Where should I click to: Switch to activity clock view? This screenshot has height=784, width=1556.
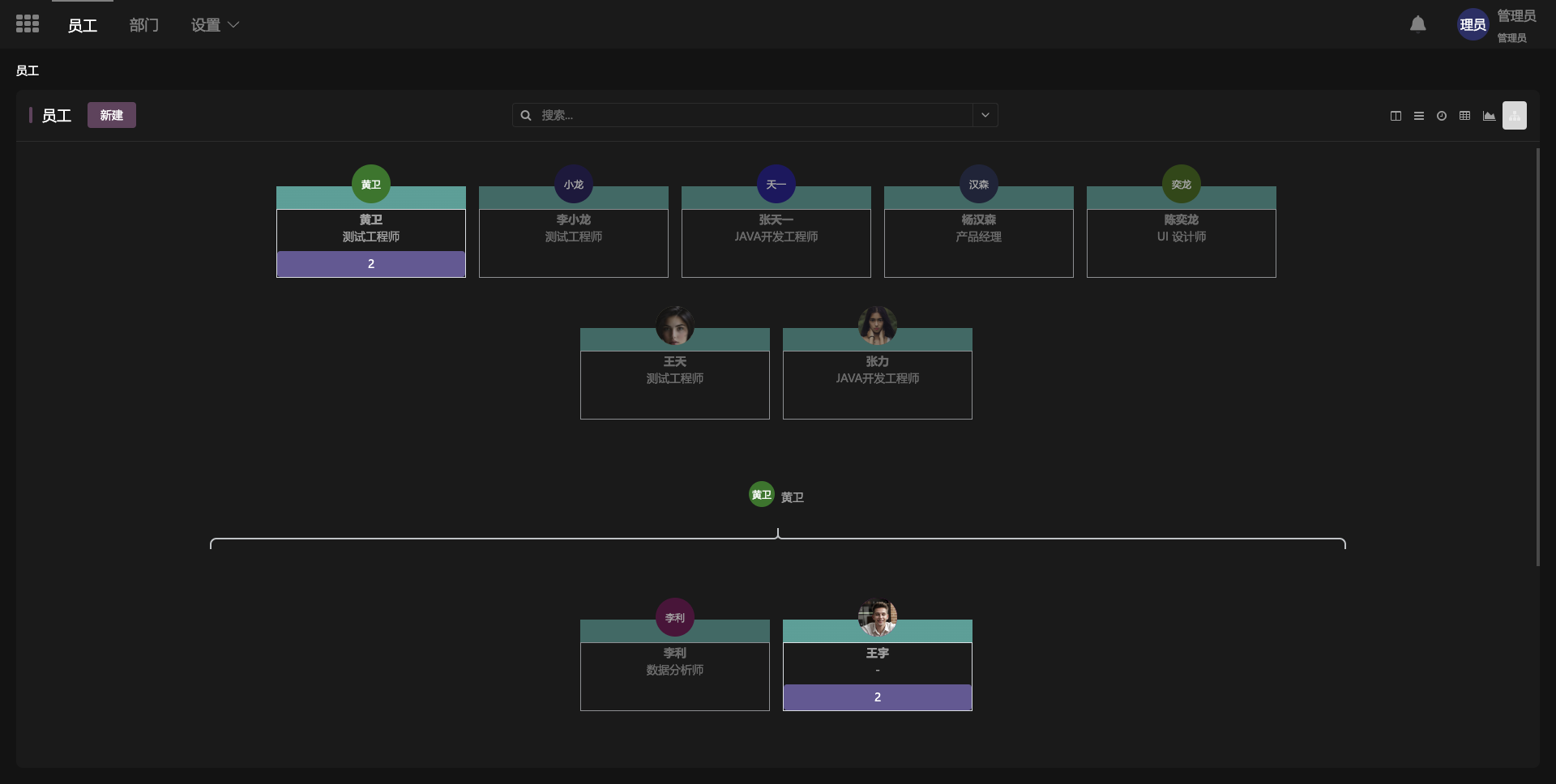click(1442, 116)
